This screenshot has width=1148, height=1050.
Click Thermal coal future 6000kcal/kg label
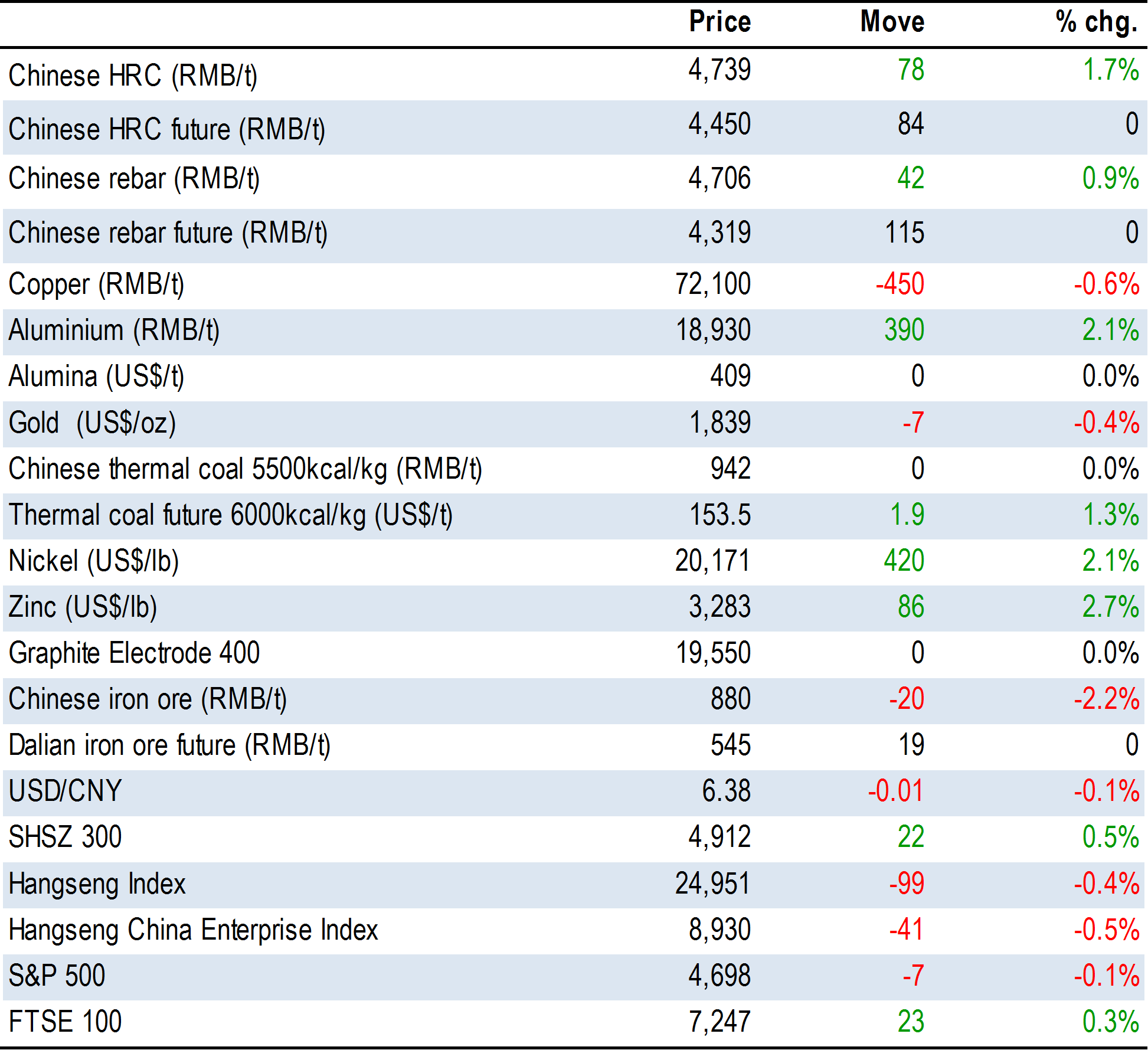click(230, 515)
